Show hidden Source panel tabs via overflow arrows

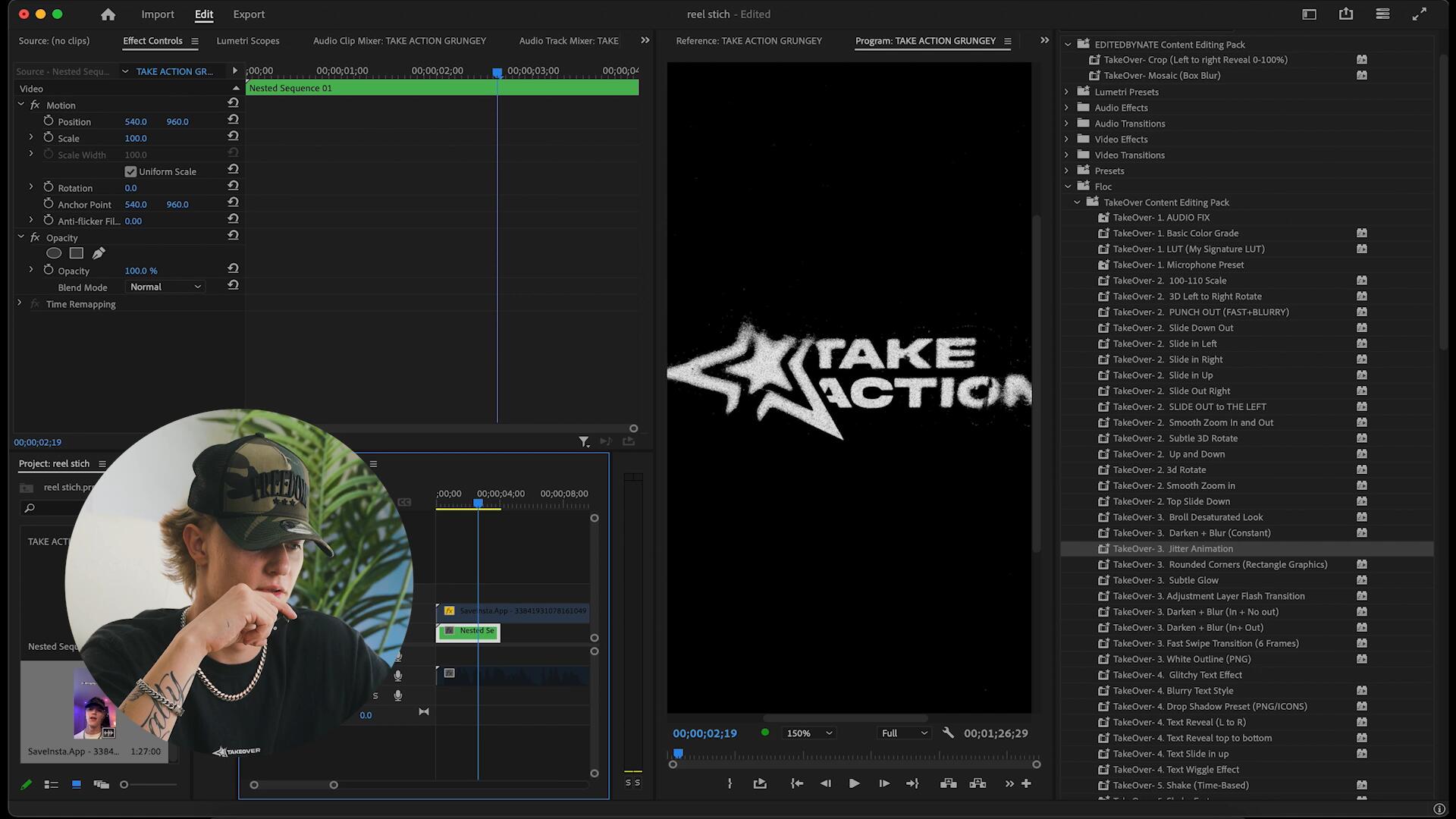coord(645,40)
